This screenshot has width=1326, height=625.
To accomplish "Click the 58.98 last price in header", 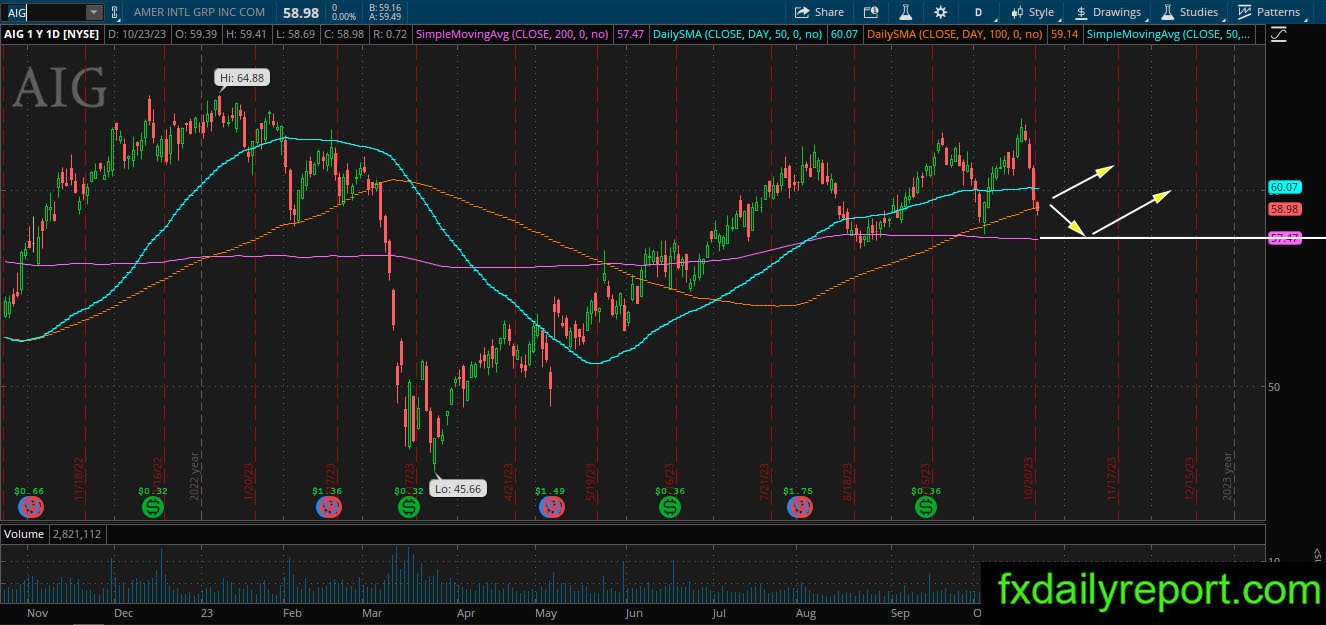I will 302,12.
